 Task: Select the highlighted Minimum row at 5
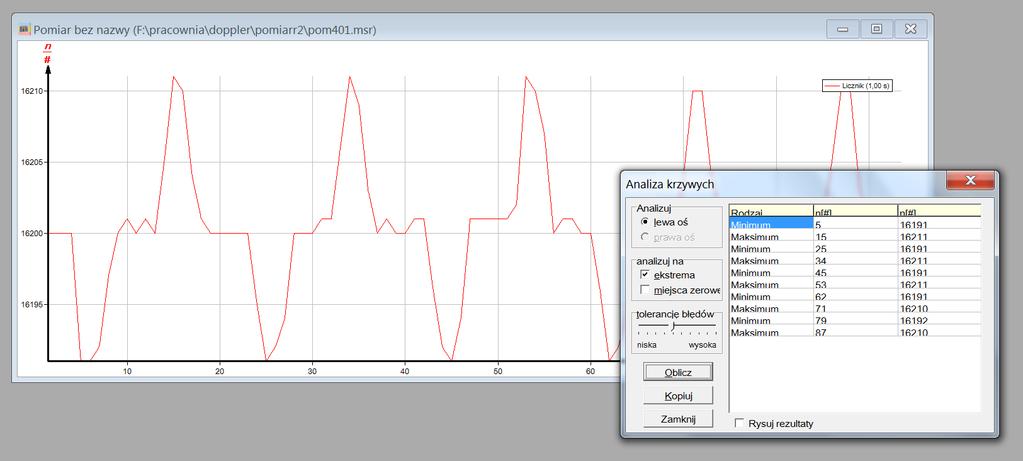855,224
